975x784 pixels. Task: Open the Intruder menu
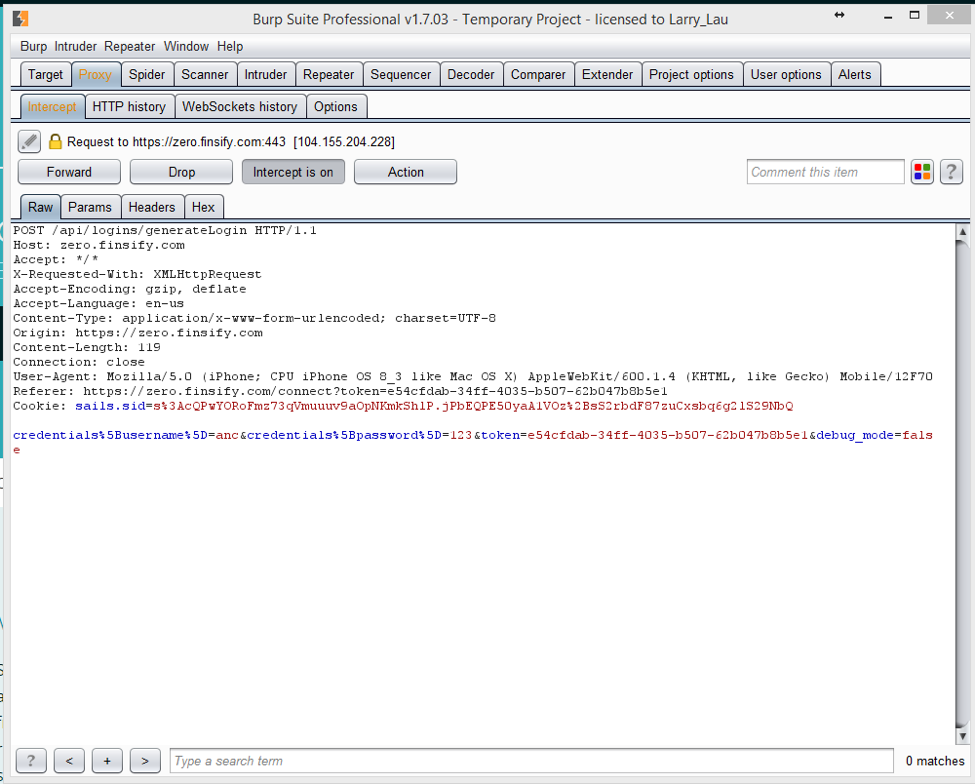pos(75,47)
